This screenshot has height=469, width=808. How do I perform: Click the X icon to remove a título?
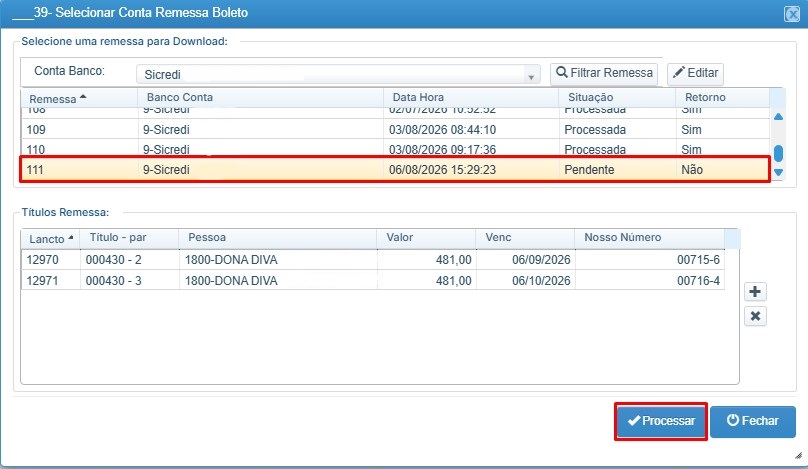(x=755, y=316)
